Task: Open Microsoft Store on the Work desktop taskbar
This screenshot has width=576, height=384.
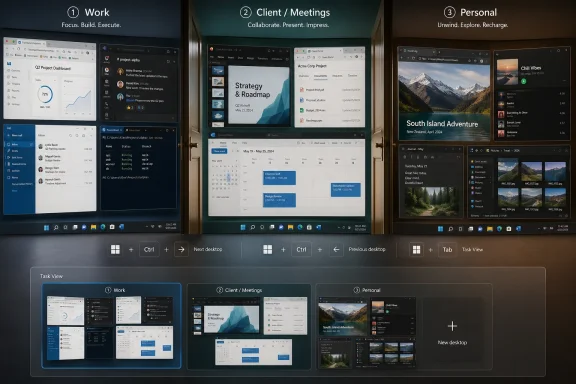Action: pyautogui.click(x=112, y=227)
